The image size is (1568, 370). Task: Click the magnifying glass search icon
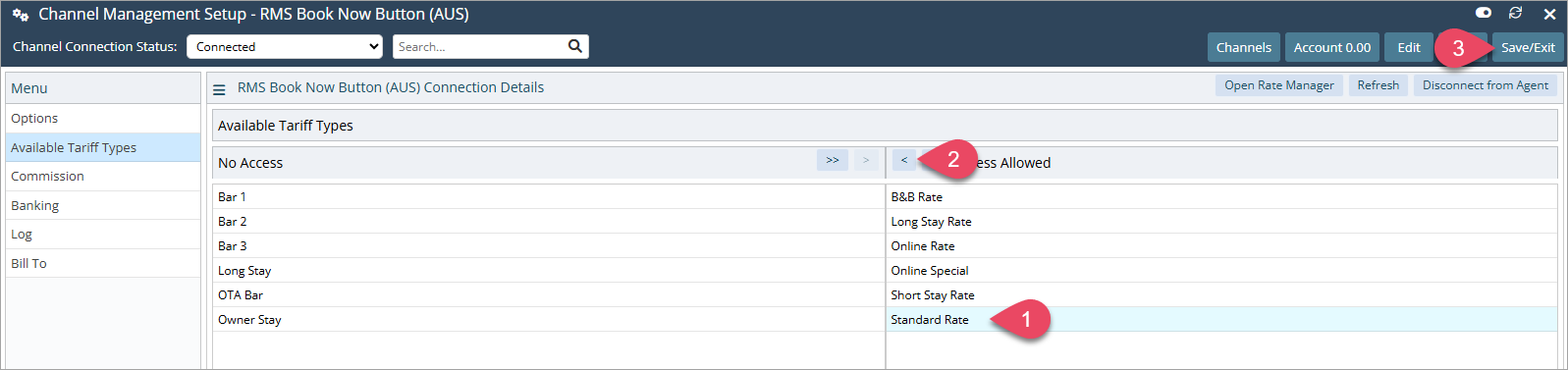click(575, 46)
